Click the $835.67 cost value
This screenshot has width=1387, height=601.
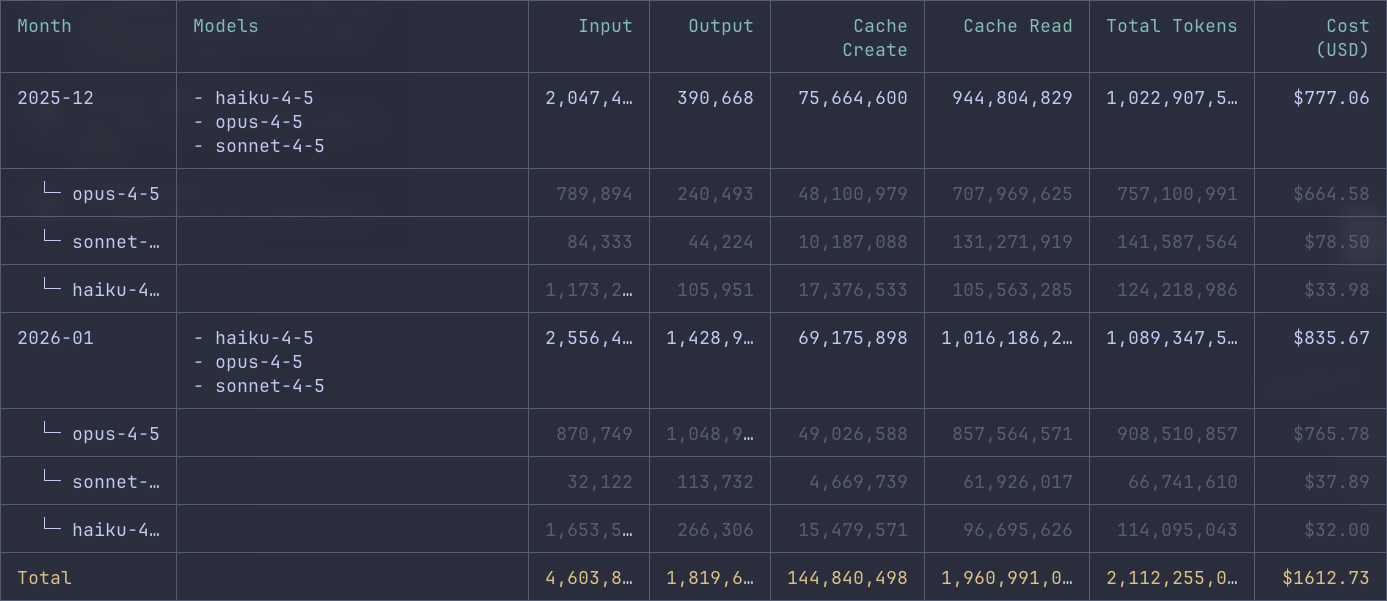click(x=1331, y=338)
